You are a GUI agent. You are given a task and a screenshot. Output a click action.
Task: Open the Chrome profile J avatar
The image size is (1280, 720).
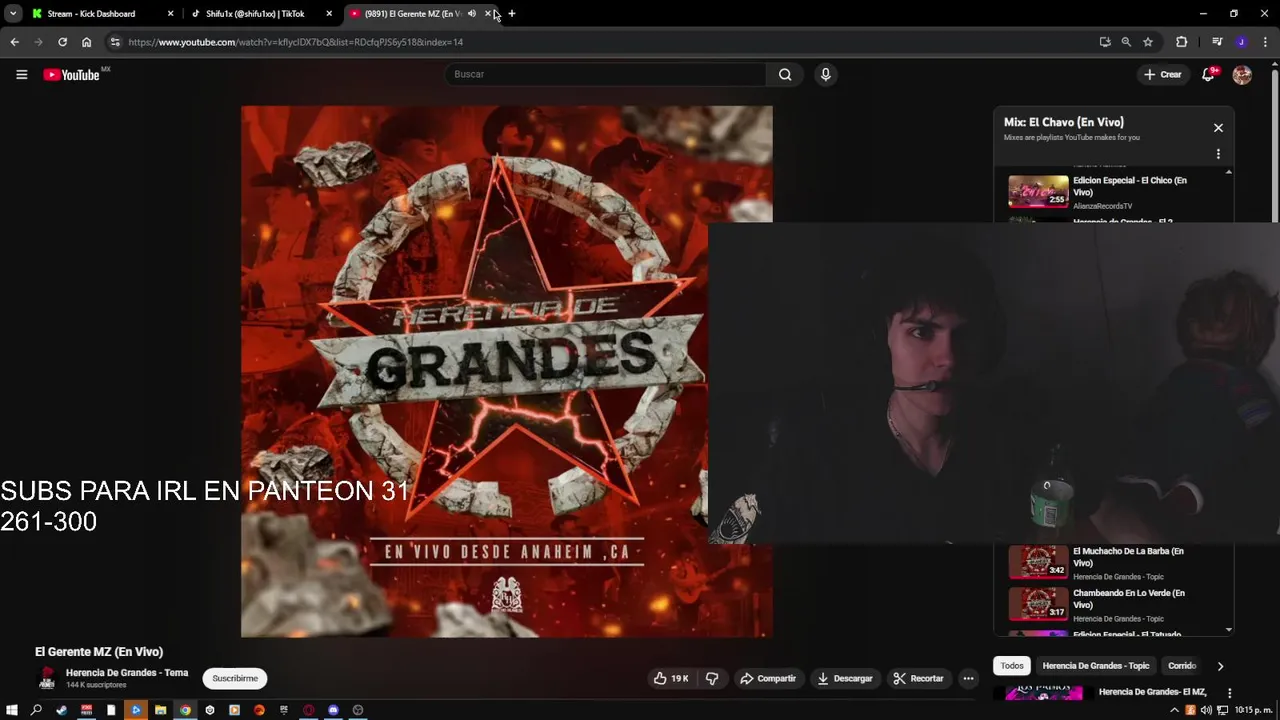(1241, 42)
